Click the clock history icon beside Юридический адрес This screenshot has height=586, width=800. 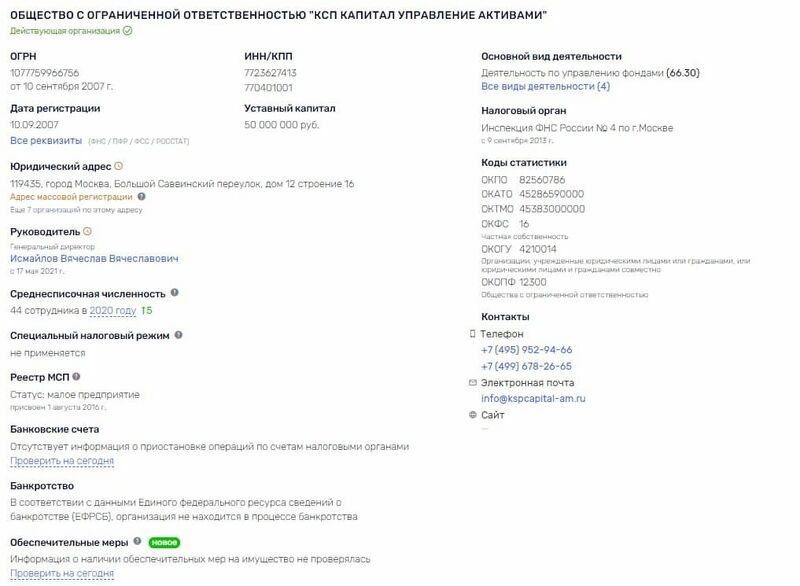[x=118, y=166]
